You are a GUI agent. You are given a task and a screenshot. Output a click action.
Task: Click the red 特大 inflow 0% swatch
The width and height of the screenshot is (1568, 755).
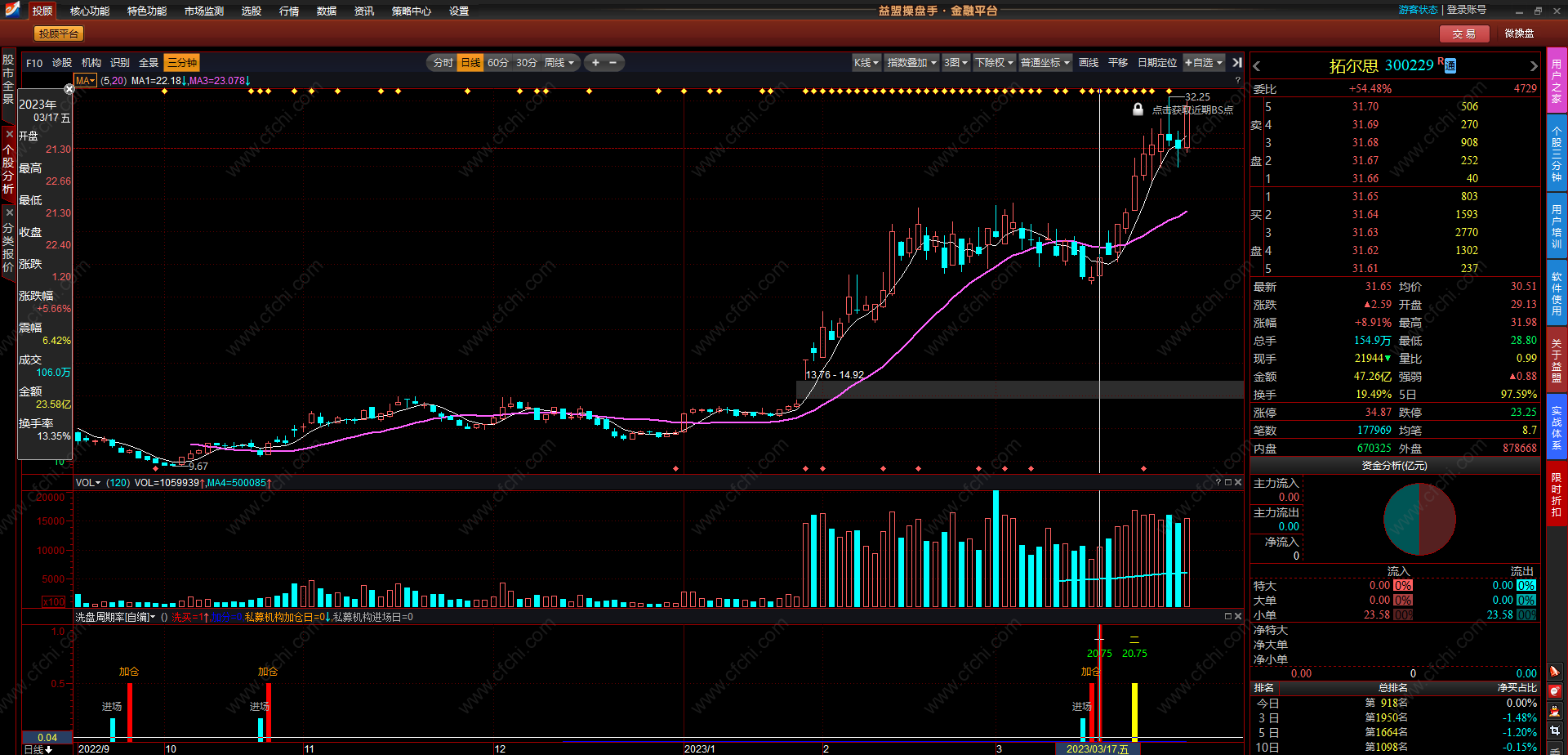[x=1403, y=585]
